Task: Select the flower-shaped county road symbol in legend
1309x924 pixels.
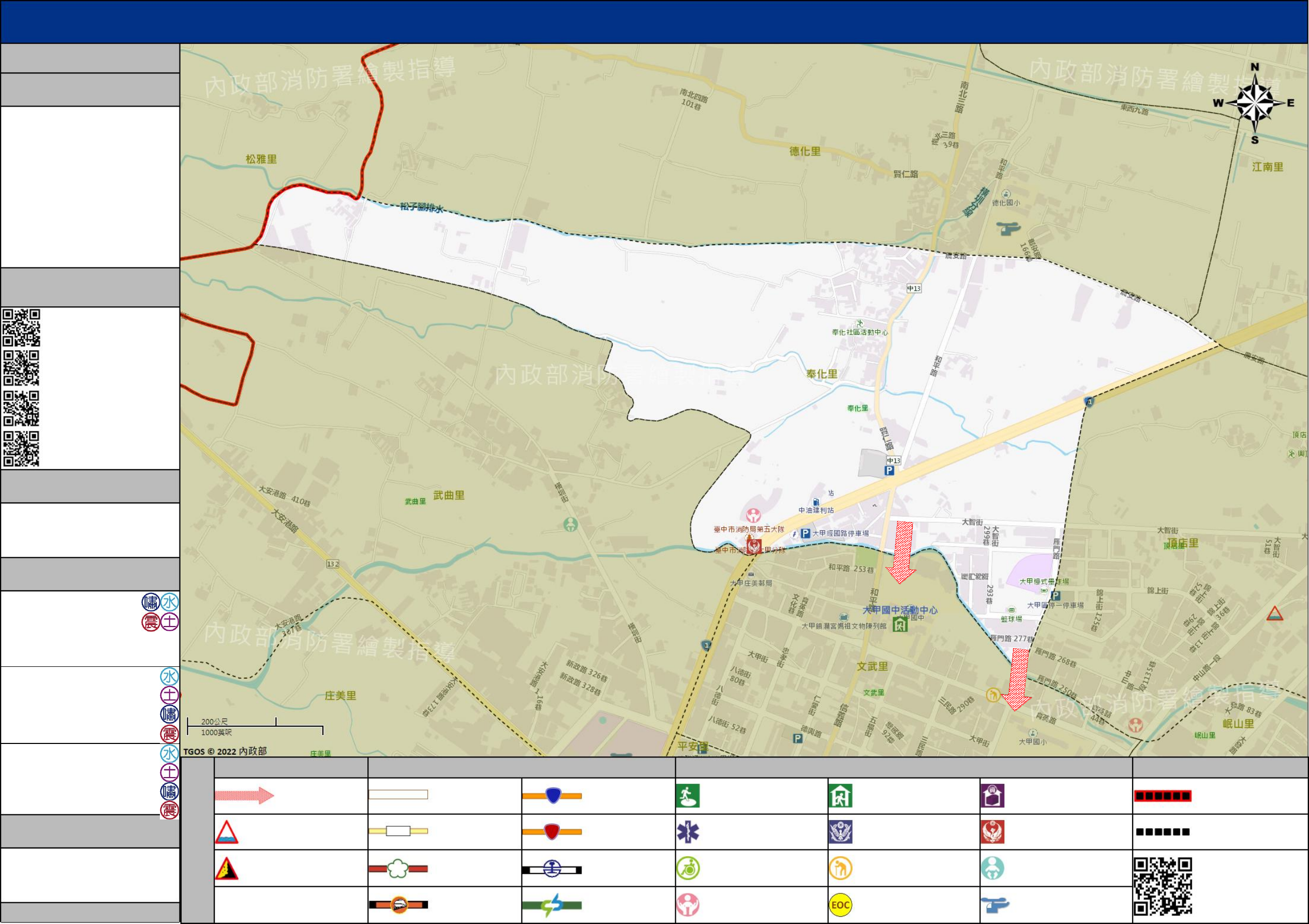Action: point(398,869)
